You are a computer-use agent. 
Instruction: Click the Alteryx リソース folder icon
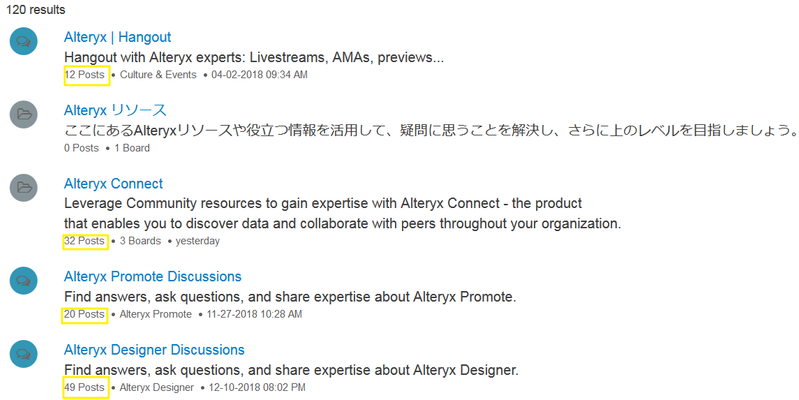(x=23, y=114)
